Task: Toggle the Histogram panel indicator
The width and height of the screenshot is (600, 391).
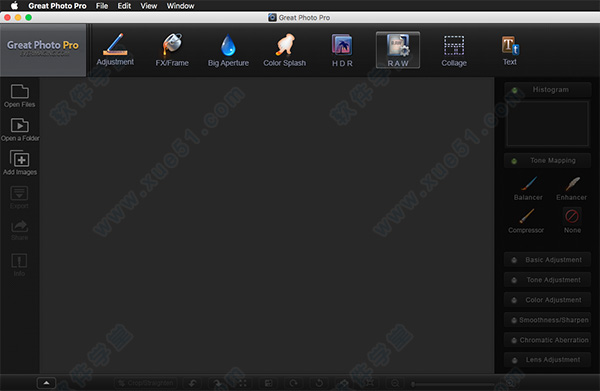Action: tap(515, 90)
